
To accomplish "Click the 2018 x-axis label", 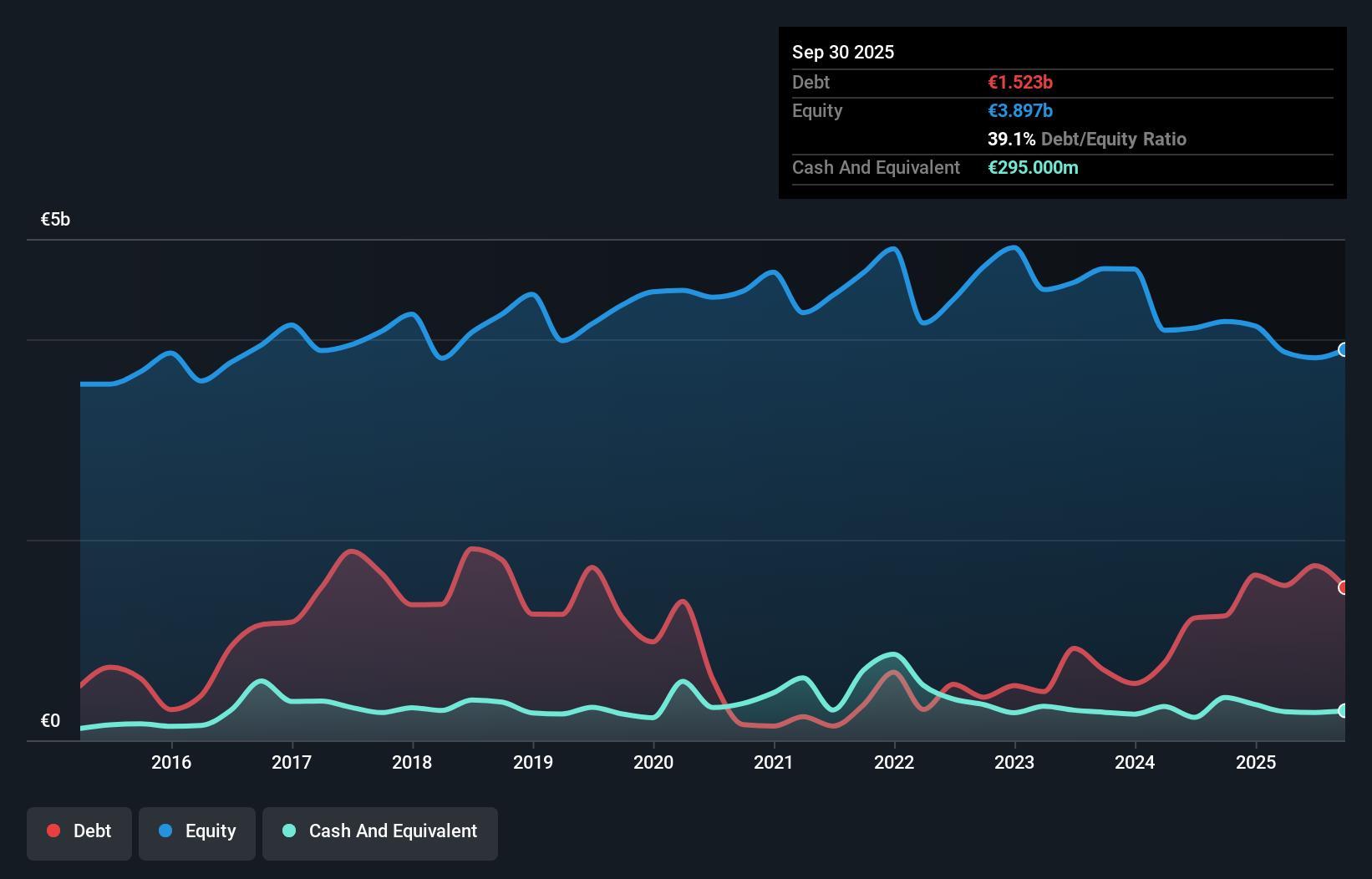I will pos(412,762).
